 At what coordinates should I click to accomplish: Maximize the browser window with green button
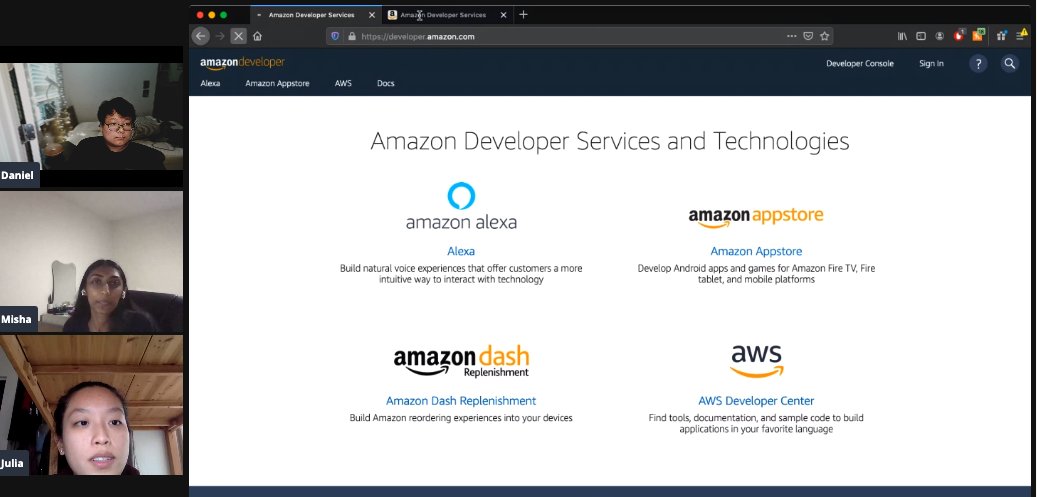coord(224,15)
